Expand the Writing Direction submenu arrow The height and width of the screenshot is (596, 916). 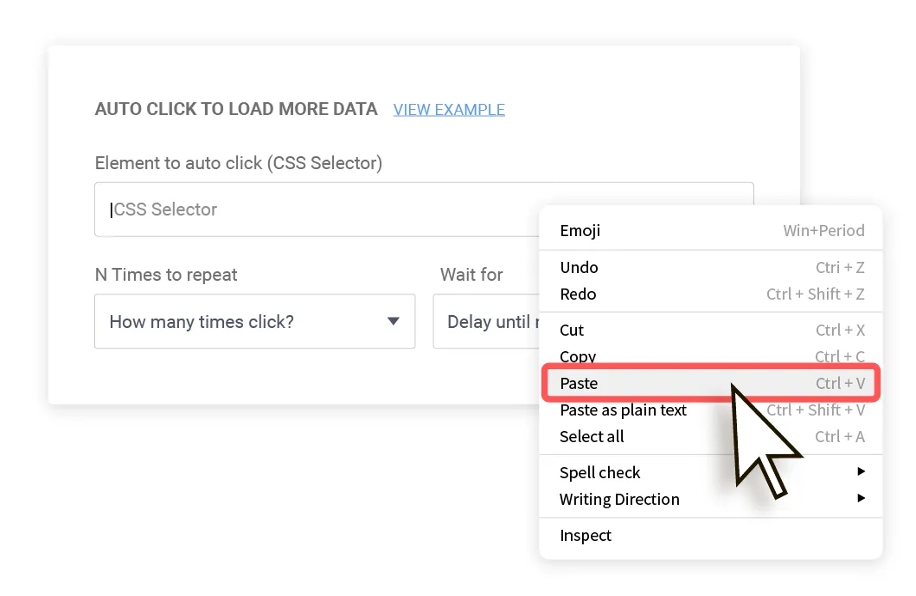click(x=861, y=498)
